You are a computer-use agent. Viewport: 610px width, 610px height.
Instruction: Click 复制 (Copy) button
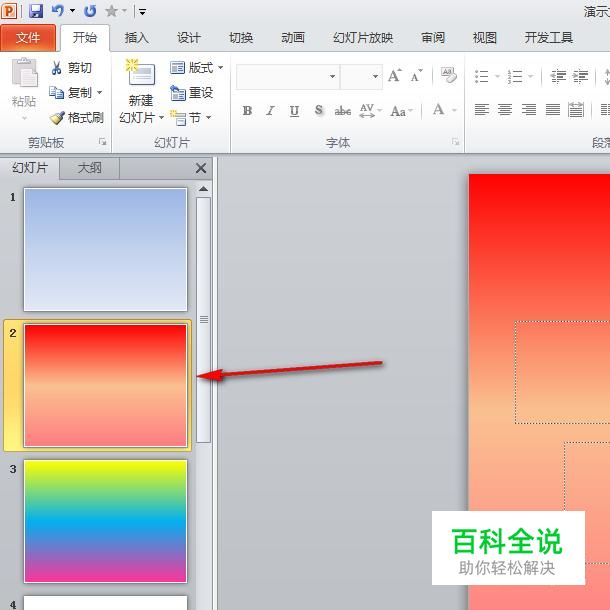(70, 93)
